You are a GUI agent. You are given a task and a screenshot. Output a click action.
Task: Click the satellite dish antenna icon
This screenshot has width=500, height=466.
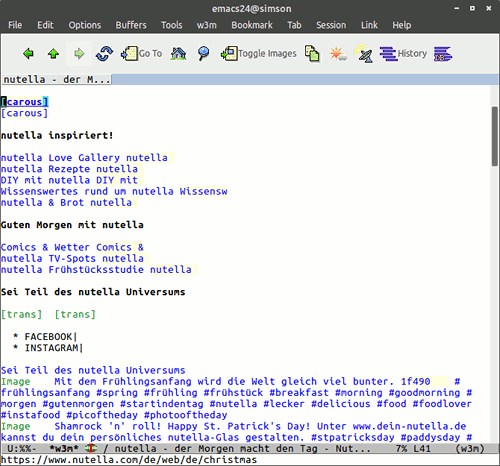click(x=363, y=53)
